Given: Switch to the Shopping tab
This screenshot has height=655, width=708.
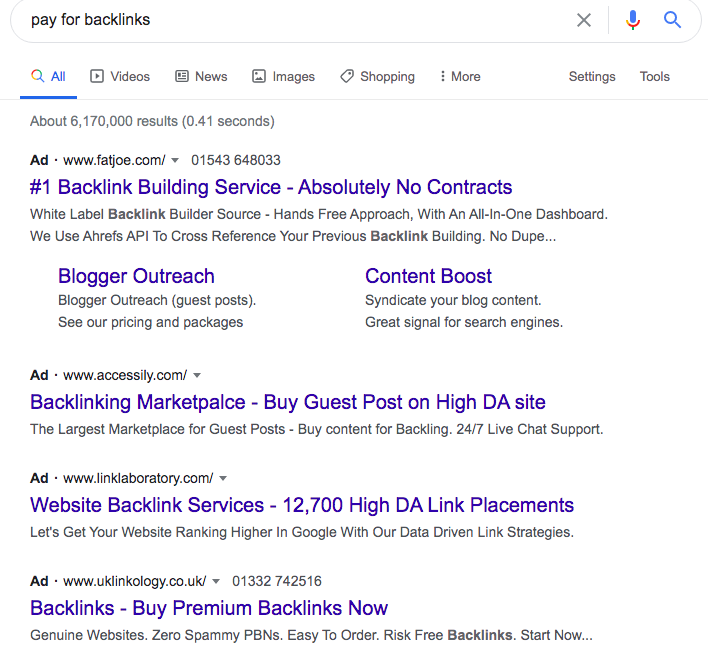Looking at the screenshot, I should (377, 77).
